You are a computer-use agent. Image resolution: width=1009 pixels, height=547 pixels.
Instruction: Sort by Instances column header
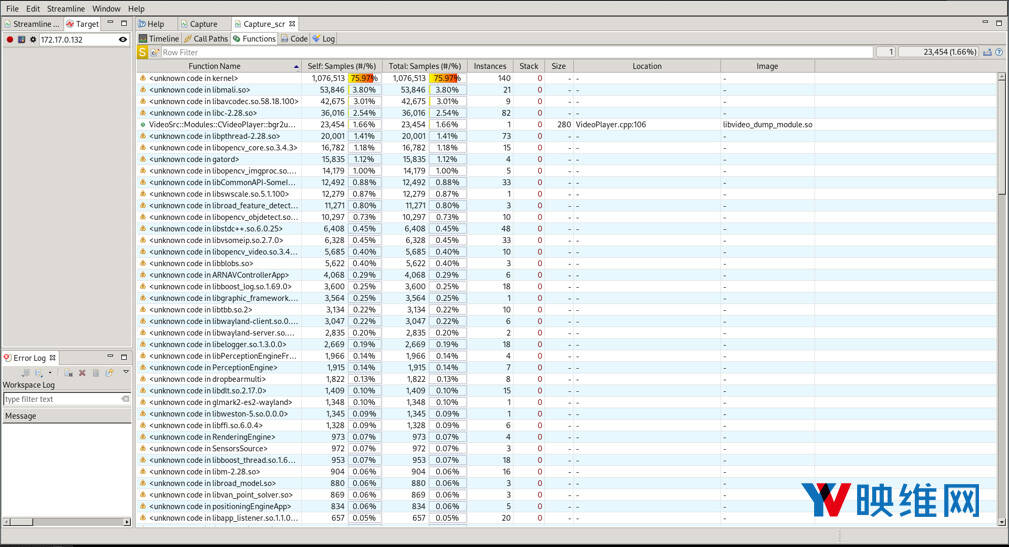(x=489, y=66)
